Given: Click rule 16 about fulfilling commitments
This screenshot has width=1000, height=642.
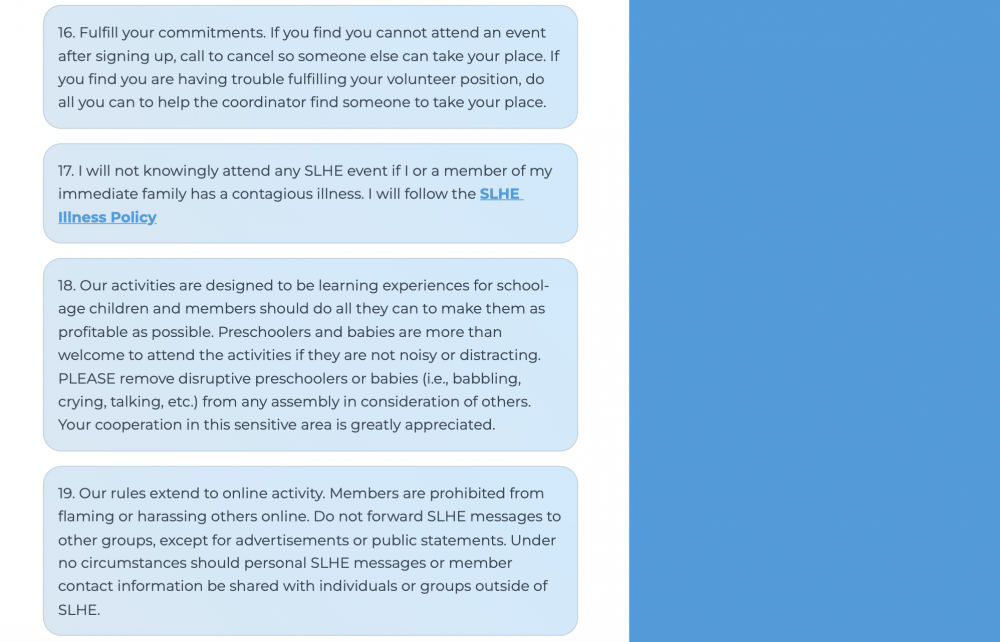Looking at the screenshot, I should 311,67.
